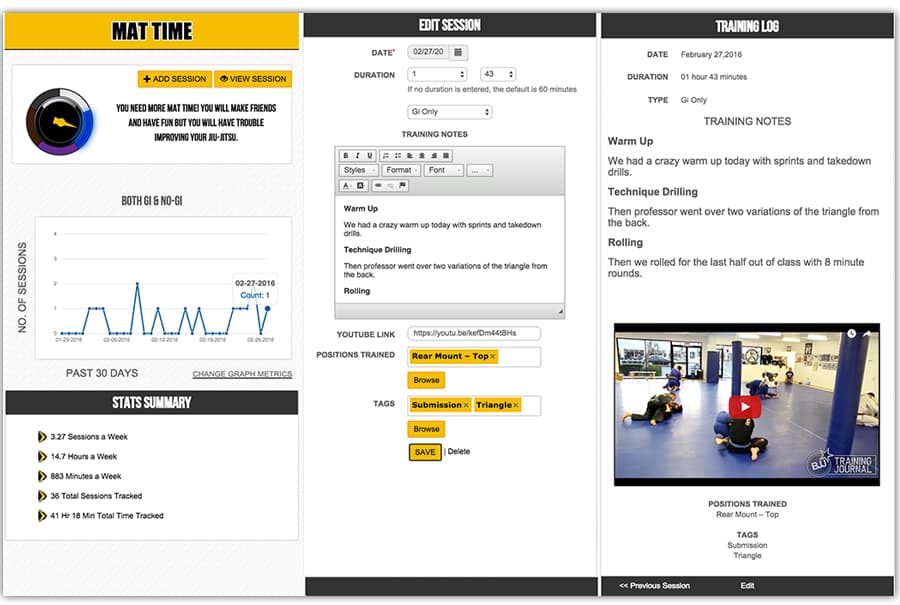The image size is (900, 605).
Task: Remove the Submission tag
Action: (x=466, y=405)
